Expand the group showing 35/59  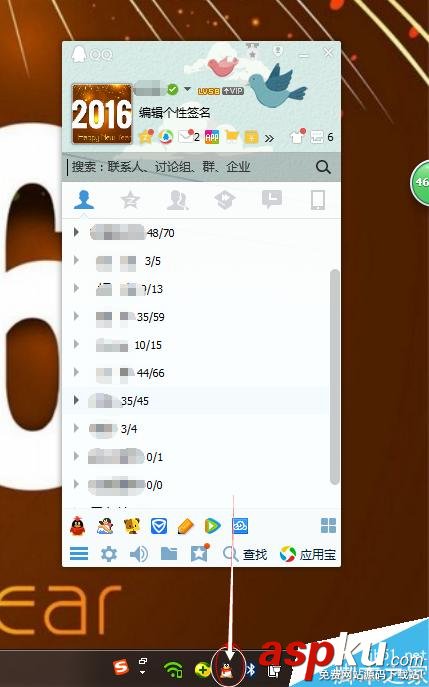click(76, 316)
